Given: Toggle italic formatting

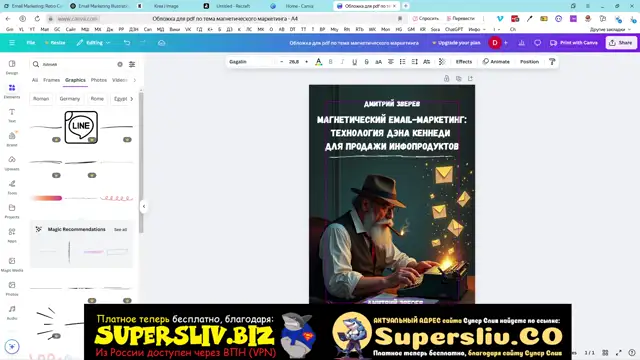Looking at the screenshot, I should point(342,62).
